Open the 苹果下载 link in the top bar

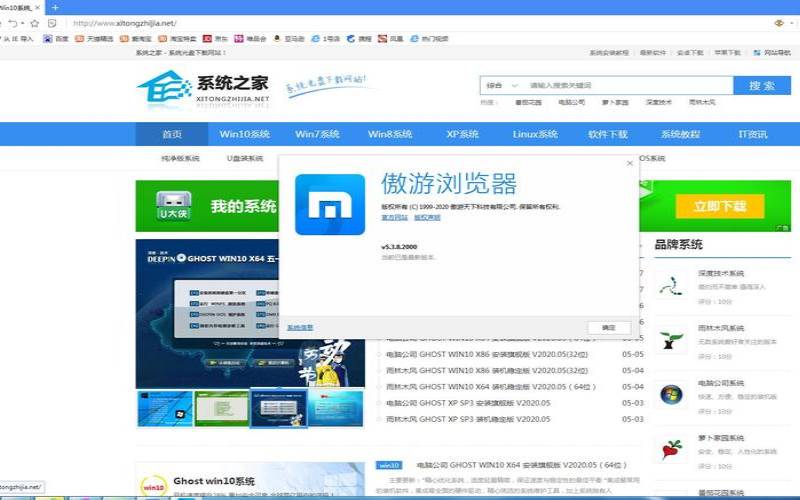[727, 53]
